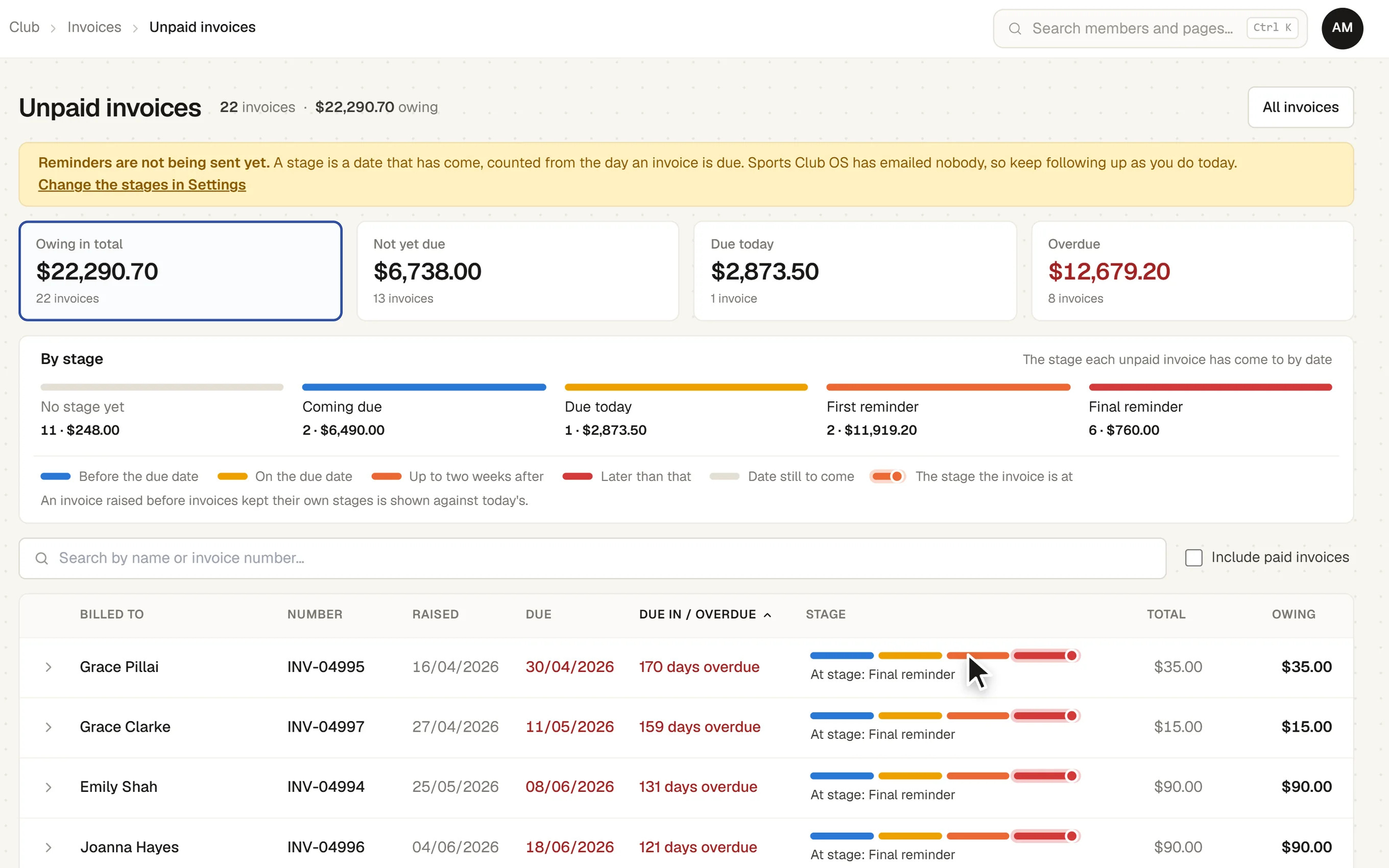The image size is (1389, 868).
Task: Tick the Include paid invoices checkbox
Action: tap(1193, 558)
